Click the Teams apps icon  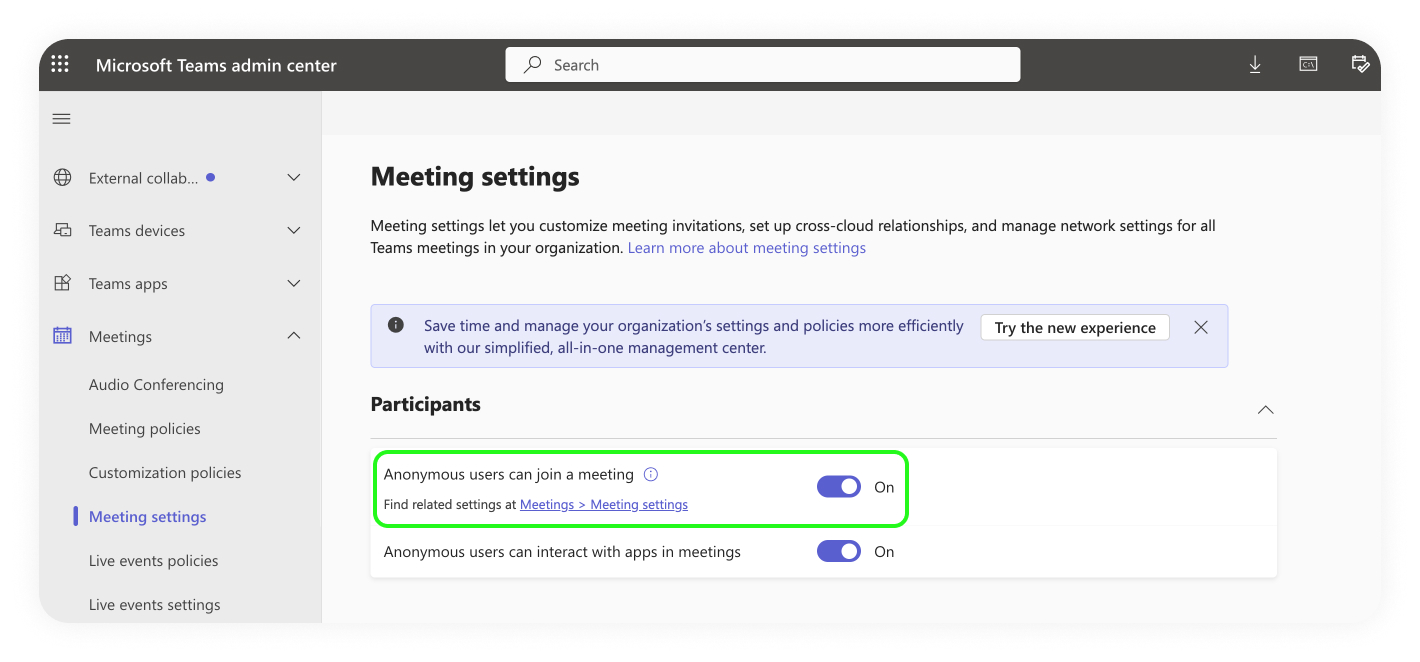pyautogui.click(x=62, y=283)
